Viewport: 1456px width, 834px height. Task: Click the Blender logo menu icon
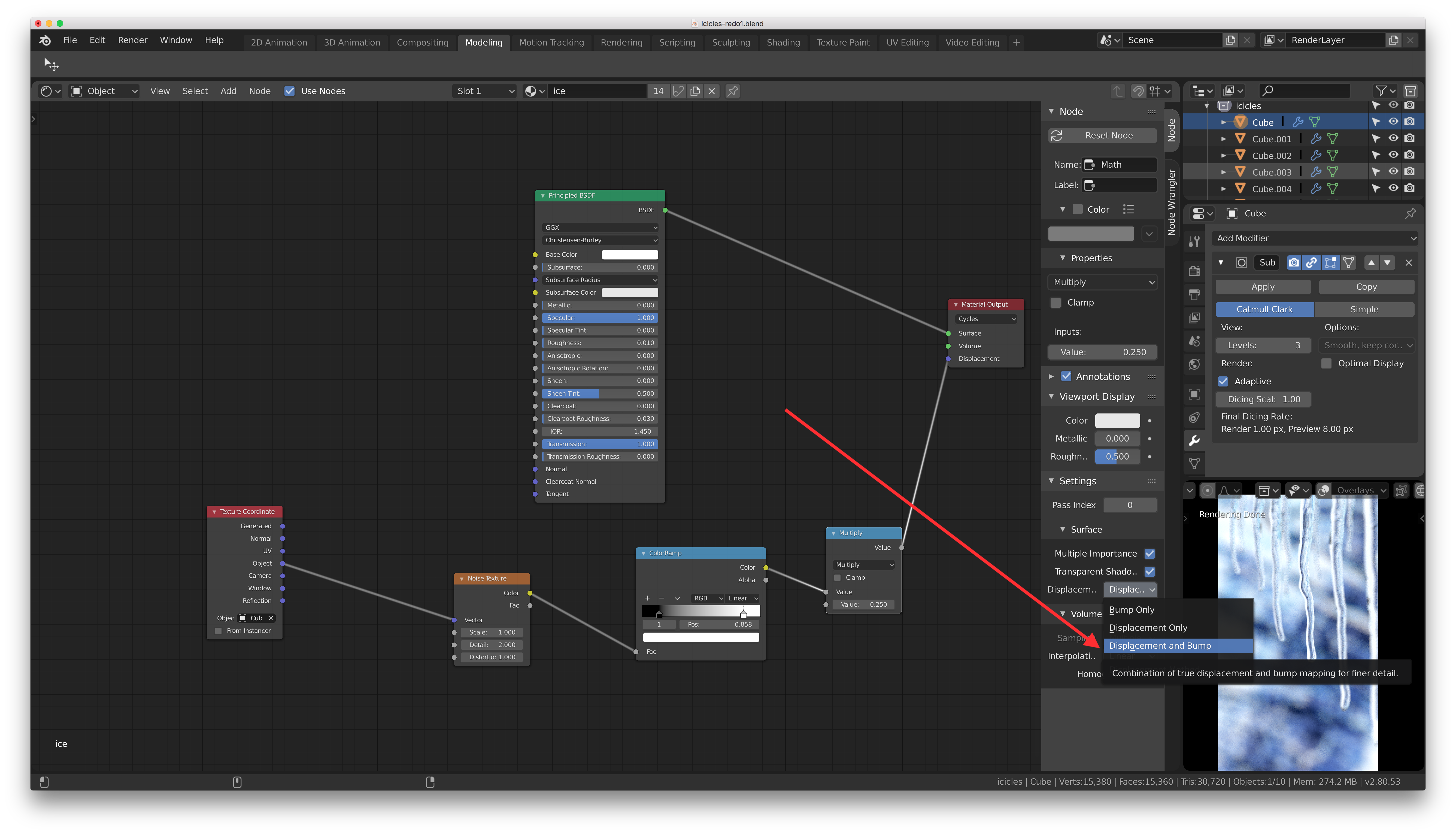(45, 40)
